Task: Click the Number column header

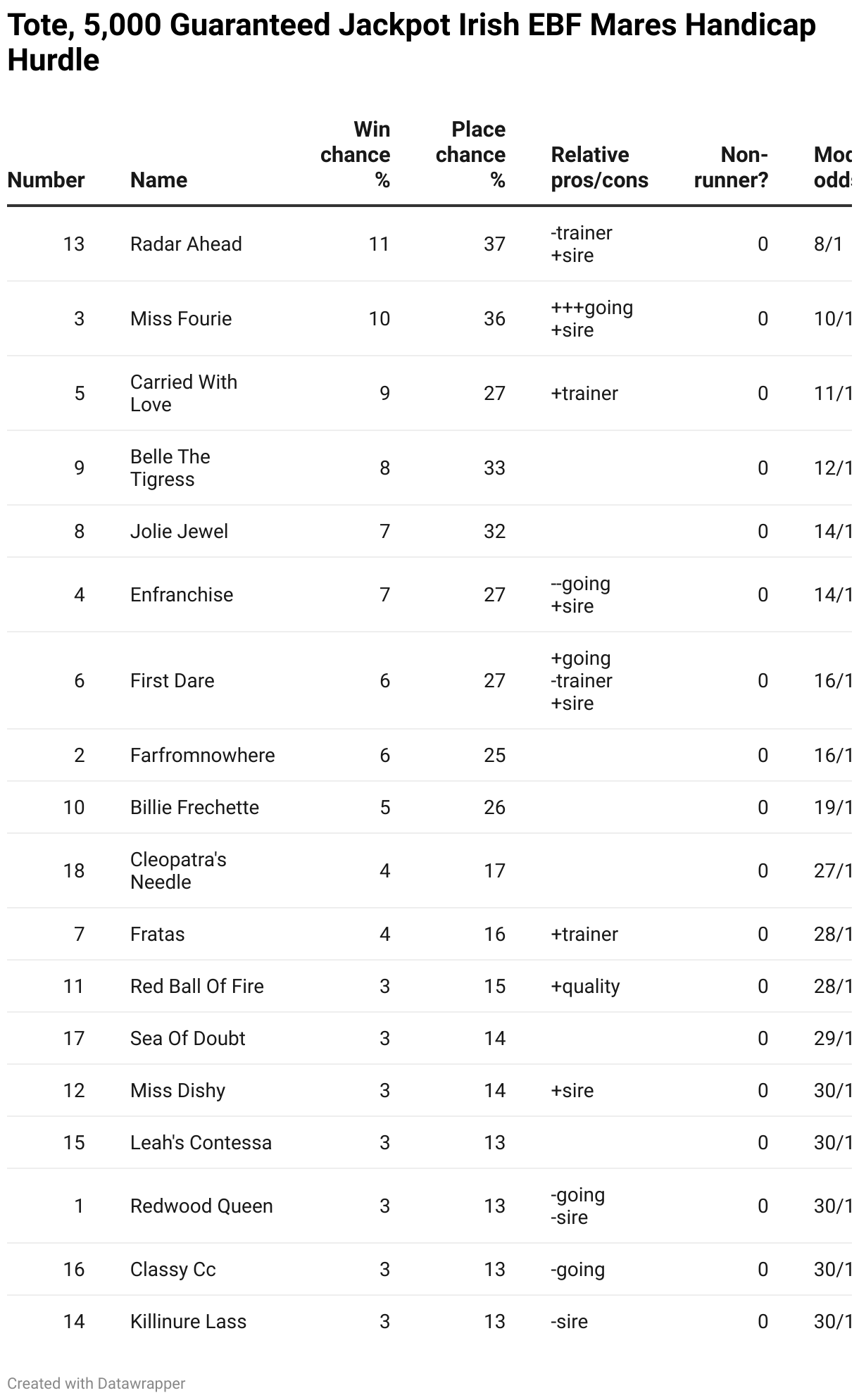Action: [x=46, y=180]
